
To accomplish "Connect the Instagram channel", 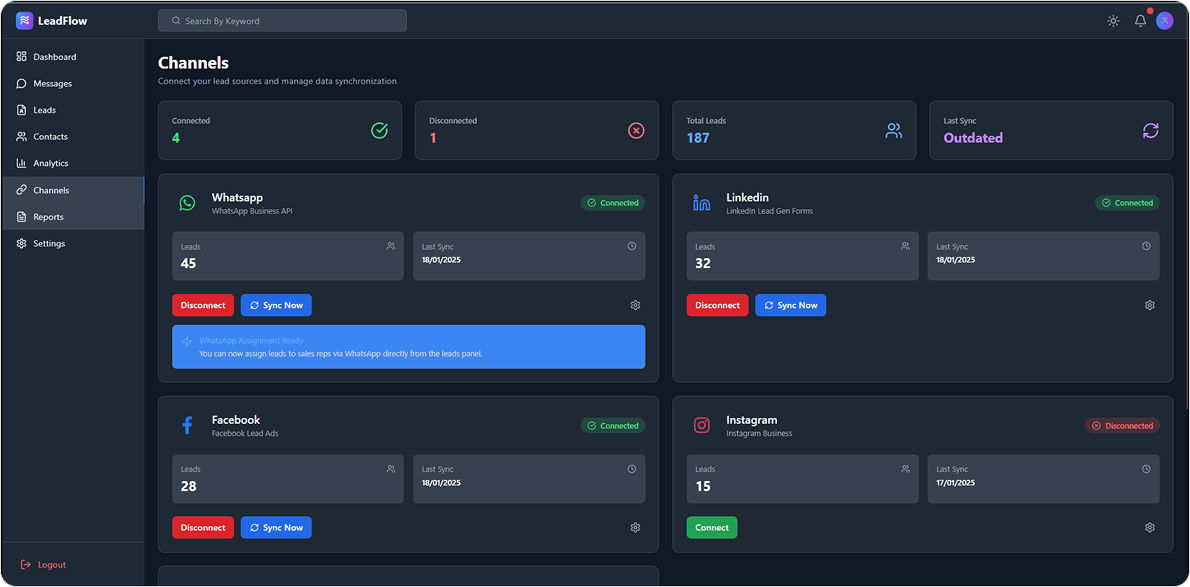I will click(x=711, y=527).
